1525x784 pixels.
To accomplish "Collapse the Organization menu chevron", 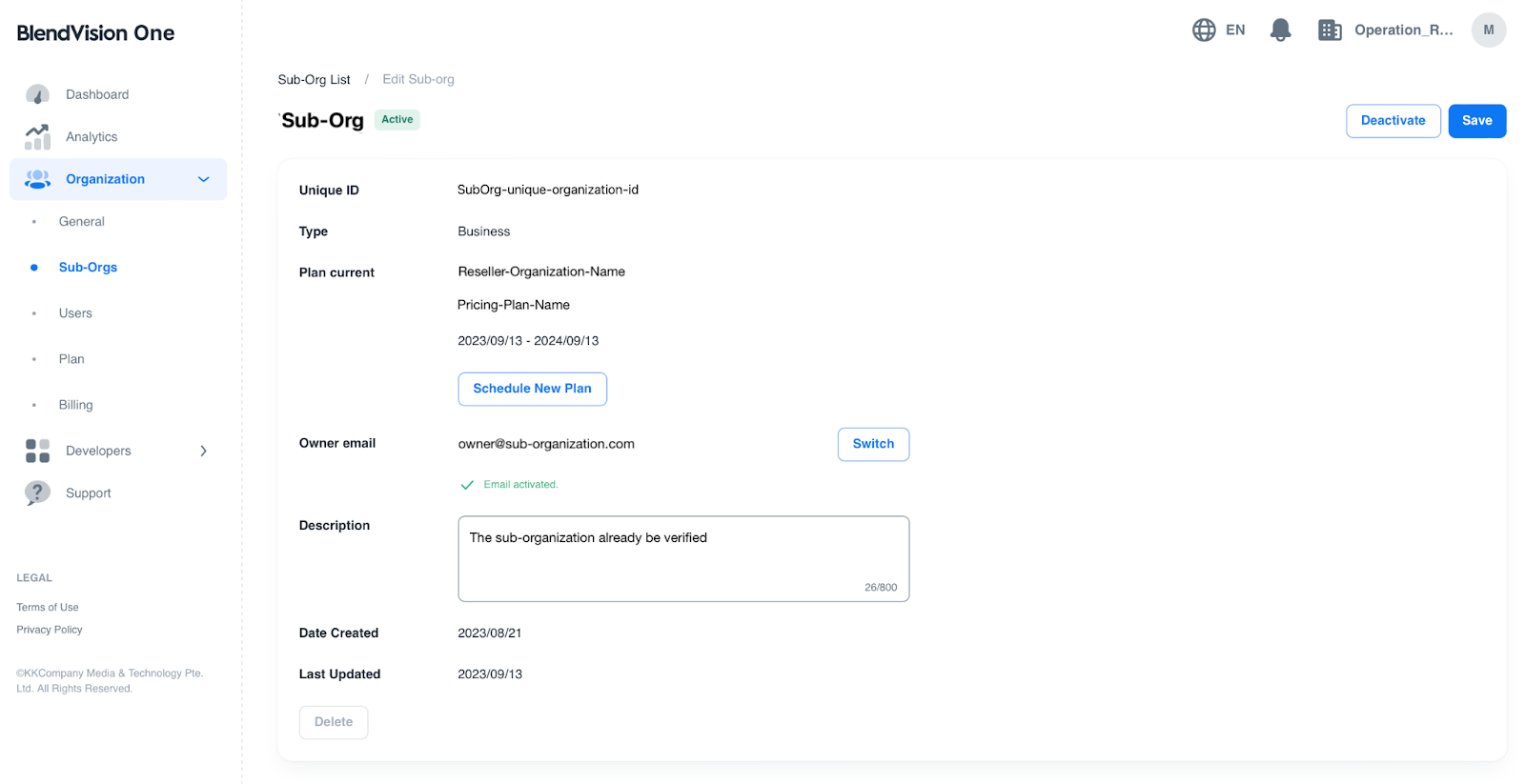I will [x=203, y=179].
